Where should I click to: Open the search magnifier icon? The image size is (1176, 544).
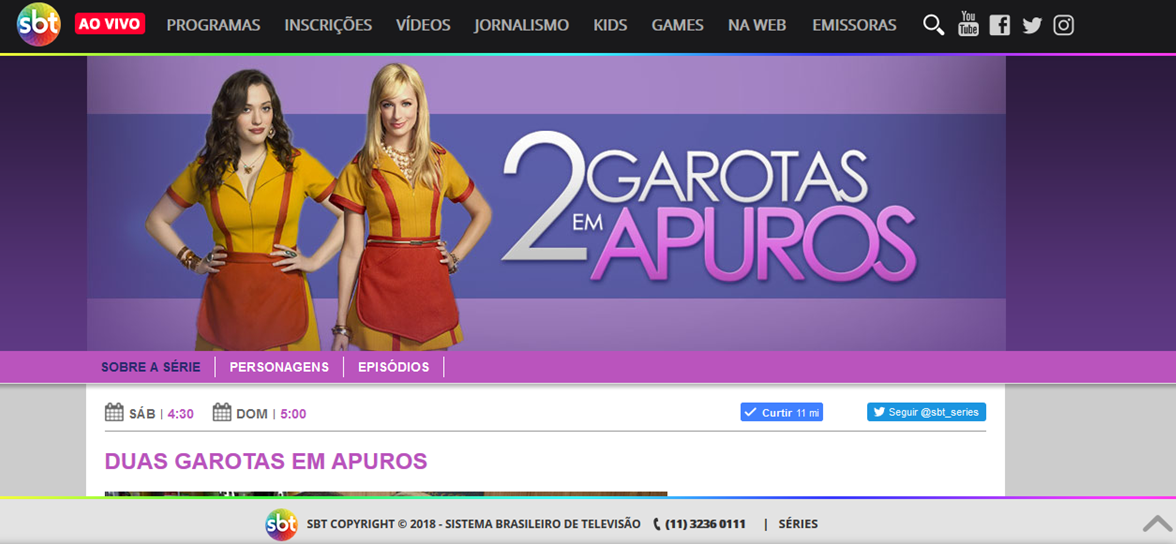click(933, 25)
